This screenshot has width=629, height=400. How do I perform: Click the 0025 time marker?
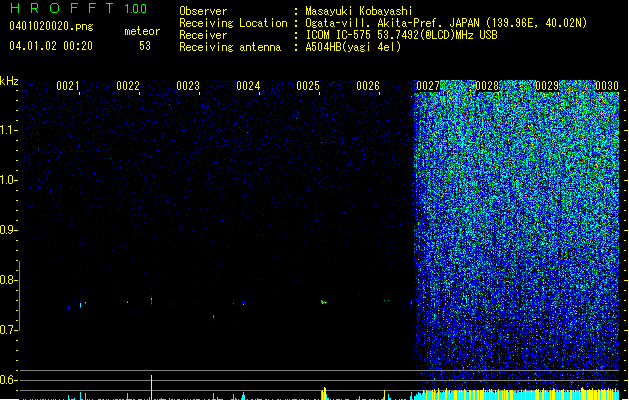tap(308, 85)
